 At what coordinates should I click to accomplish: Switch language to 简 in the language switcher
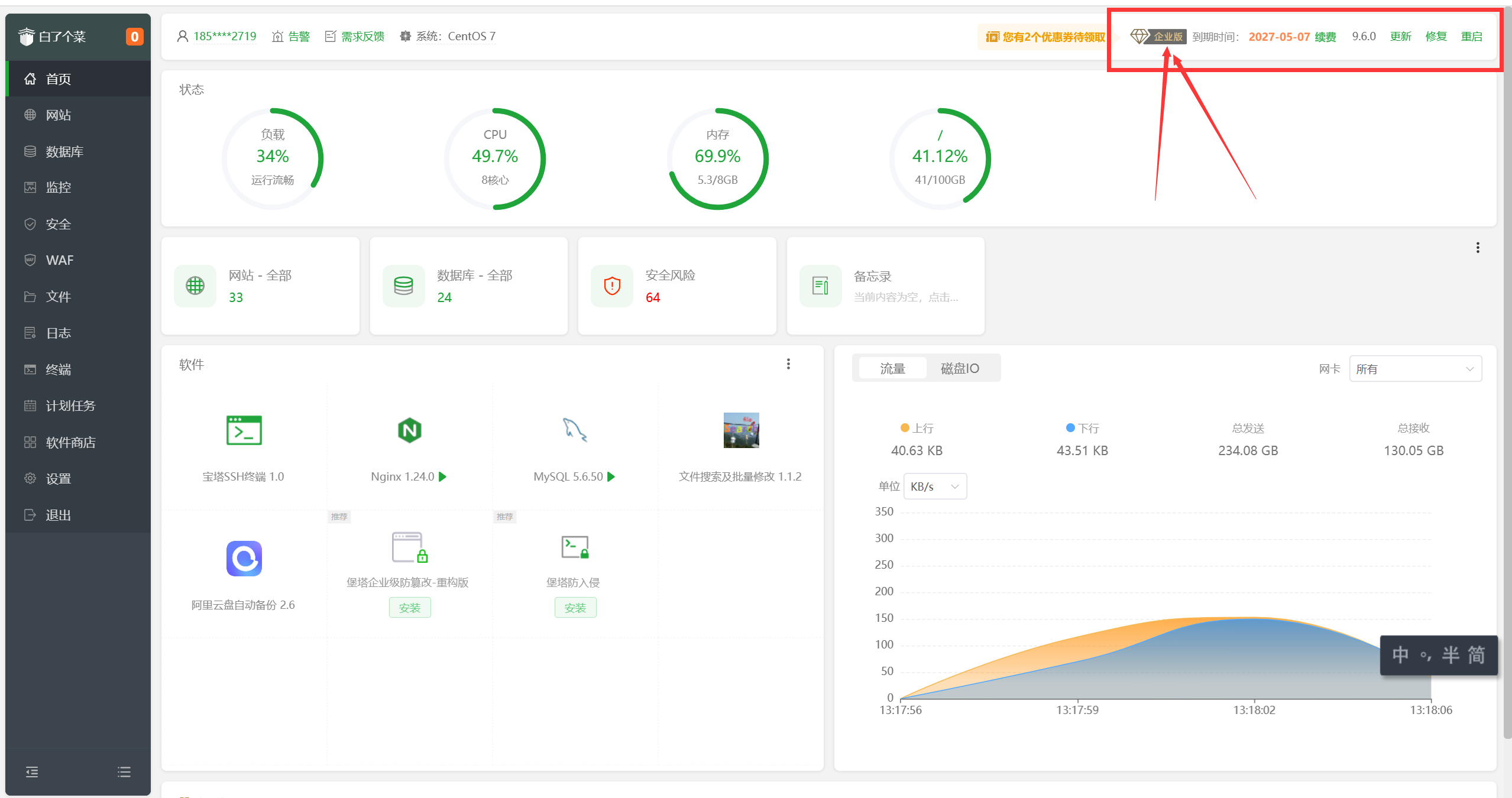1477,655
